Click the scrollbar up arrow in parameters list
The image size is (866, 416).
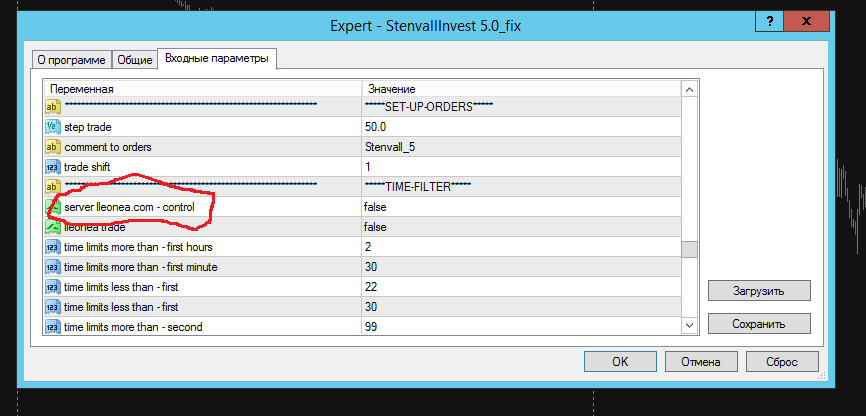click(x=689, y=89)
